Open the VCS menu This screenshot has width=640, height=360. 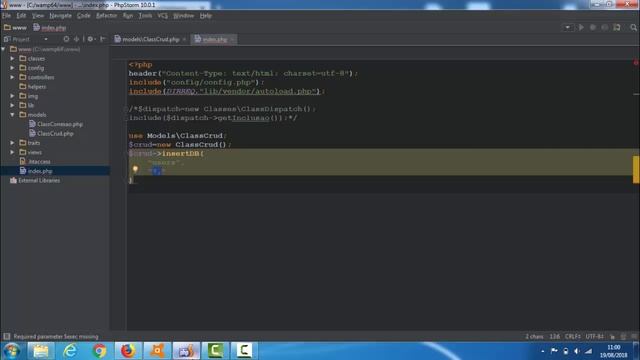[162, 16]
